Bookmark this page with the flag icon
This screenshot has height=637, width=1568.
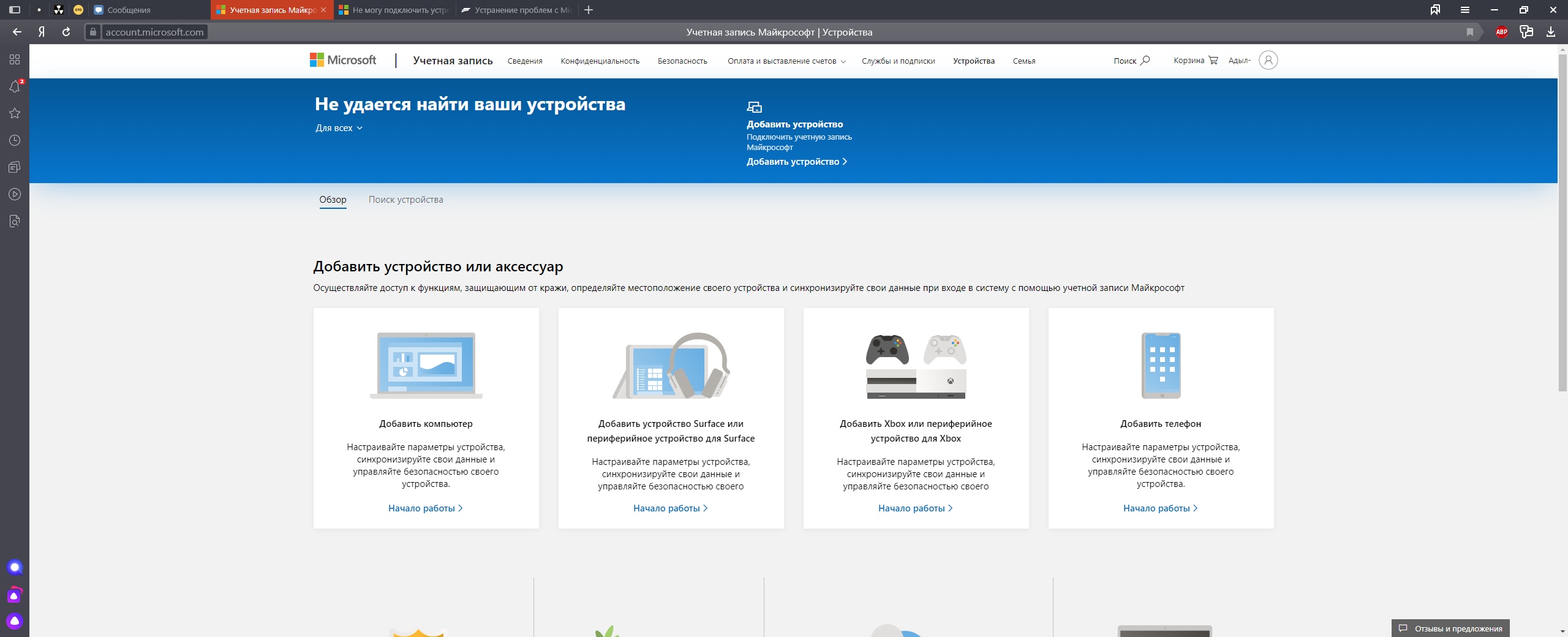click(1470, 32)
